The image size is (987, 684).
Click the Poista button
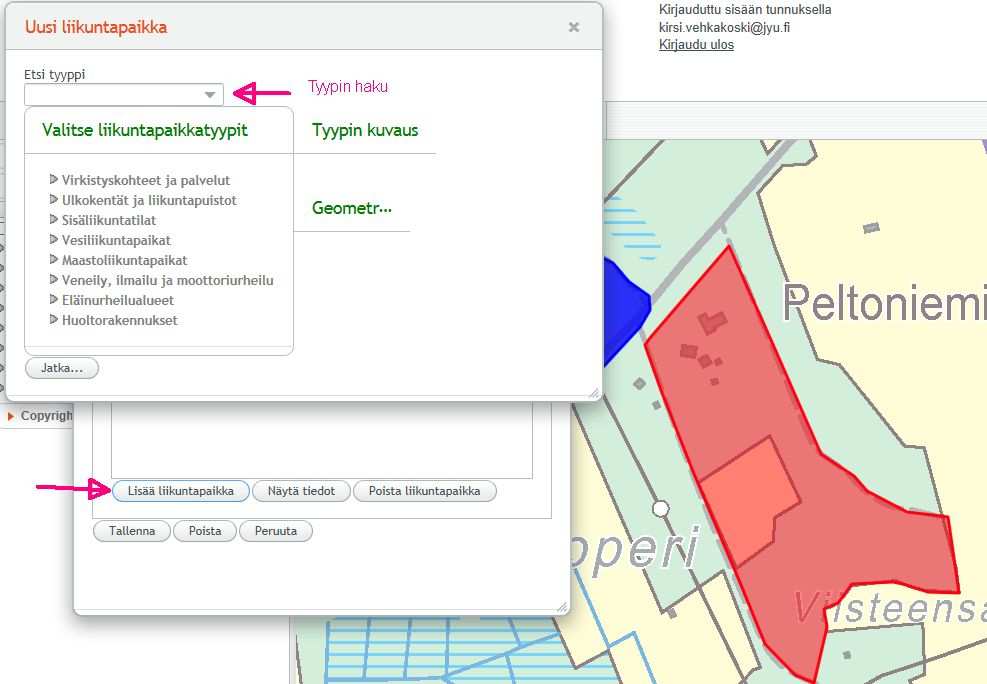(205, 531)
